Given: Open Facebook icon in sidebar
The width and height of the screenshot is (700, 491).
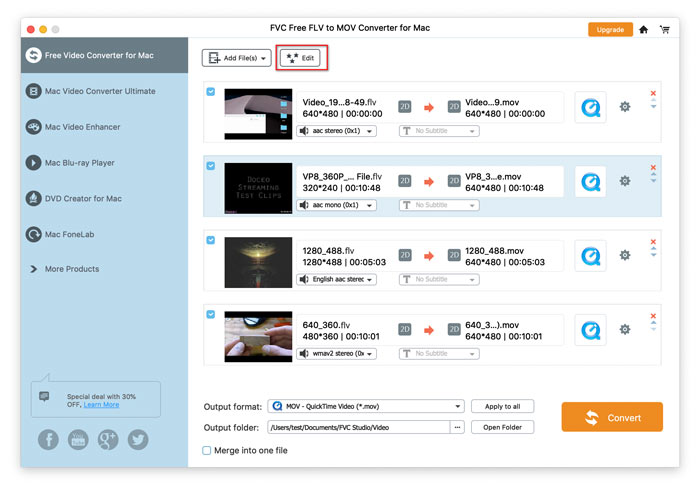Looking at the screenshot, I should 48,440.
